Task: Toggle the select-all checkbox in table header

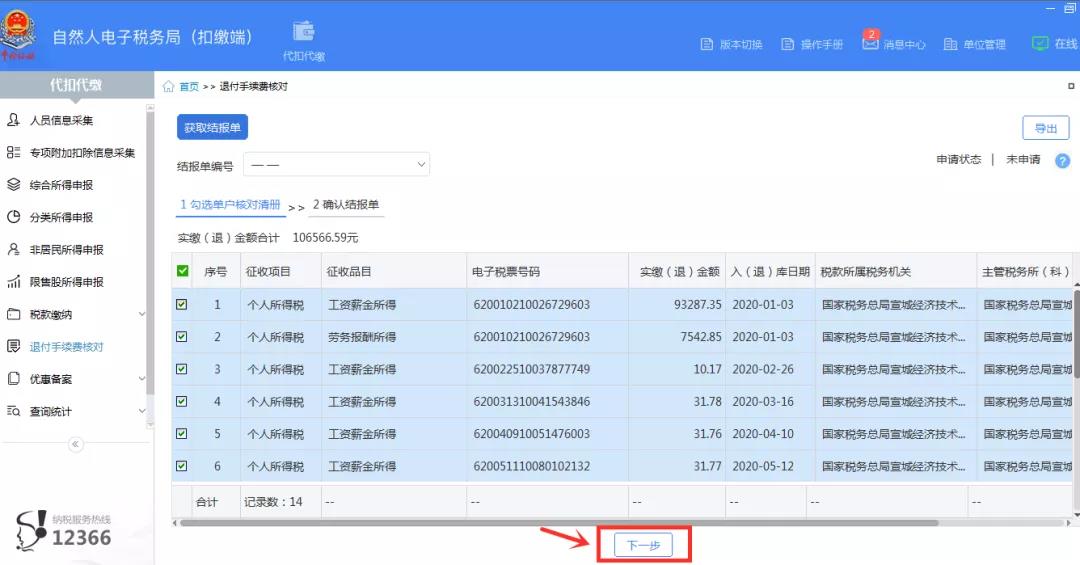Action: tap(183, 271)
